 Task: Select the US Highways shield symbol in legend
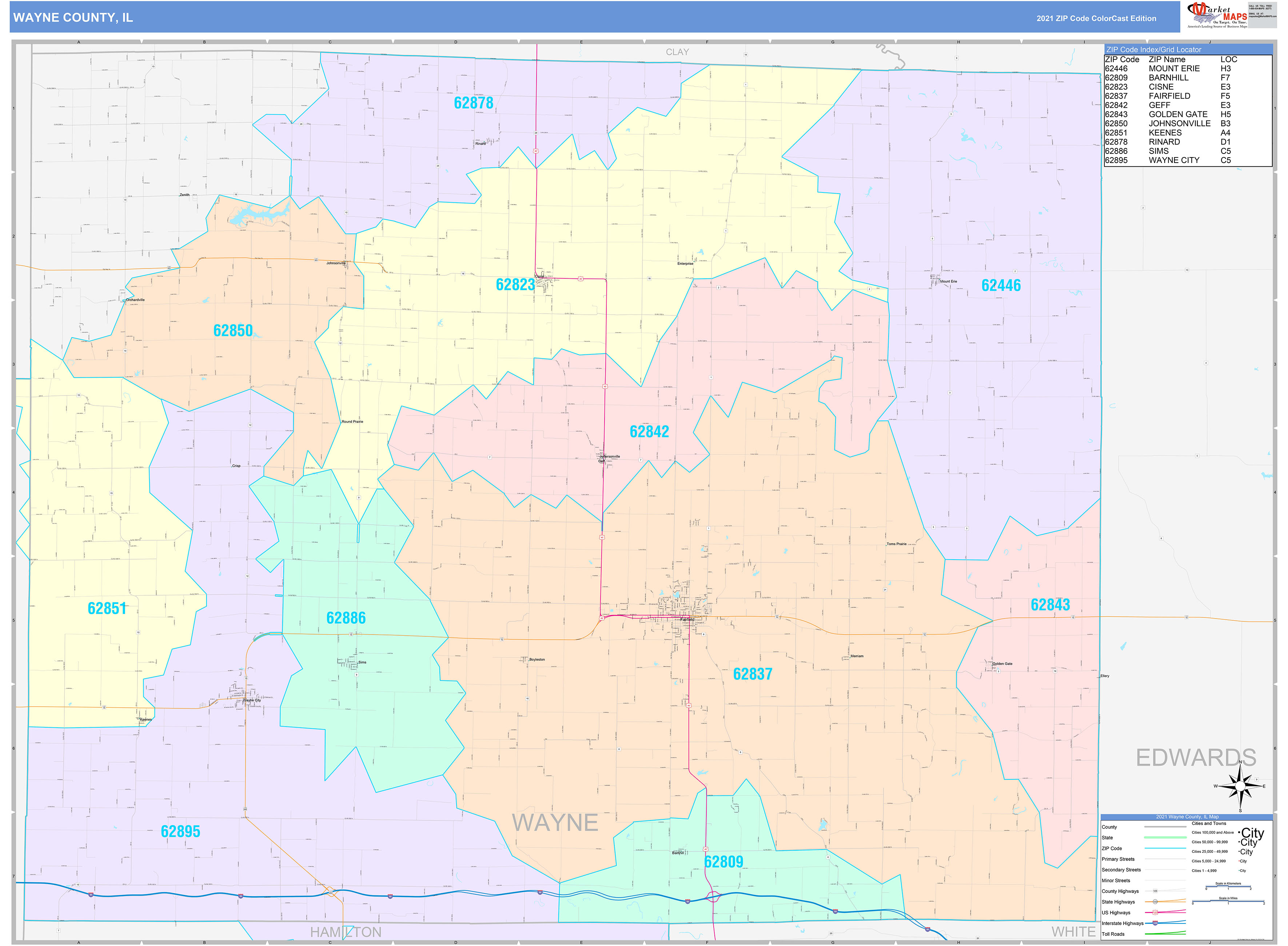(x=1155, y=913)
